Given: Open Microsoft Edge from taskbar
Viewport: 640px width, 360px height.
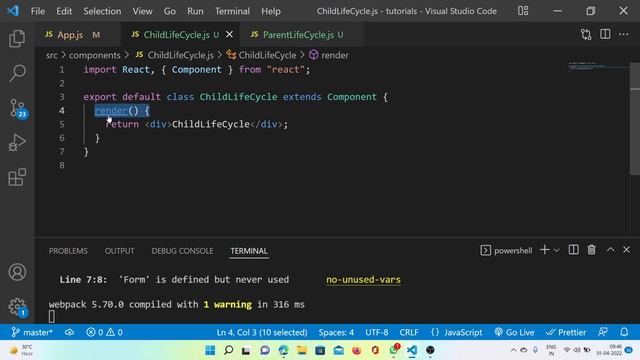Looking at the screenshot, I should pyautogui.click(x=283, y=350).
